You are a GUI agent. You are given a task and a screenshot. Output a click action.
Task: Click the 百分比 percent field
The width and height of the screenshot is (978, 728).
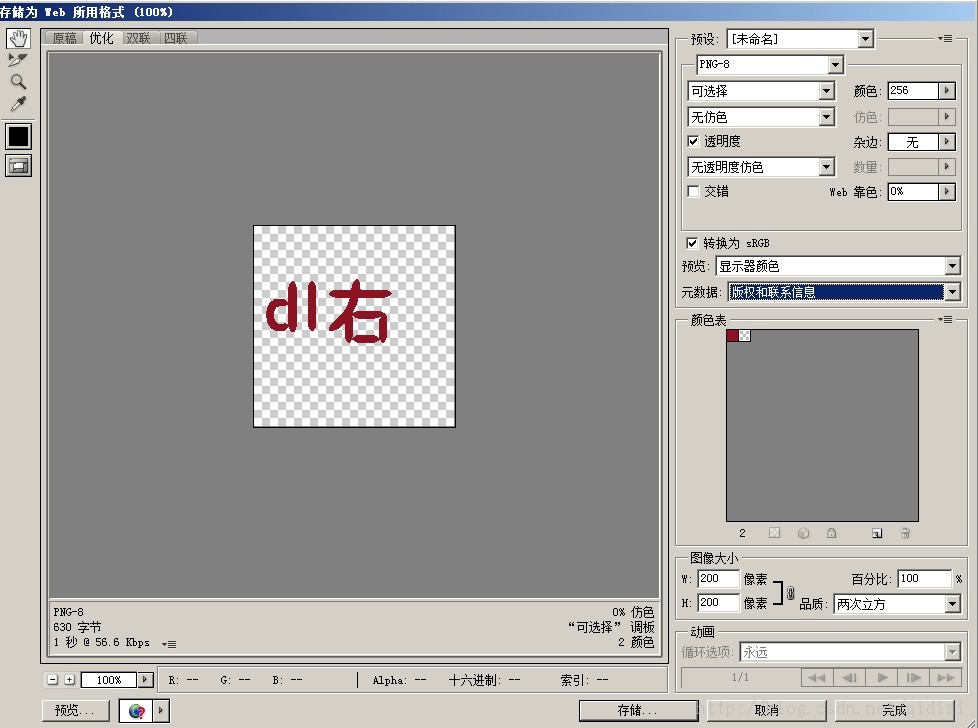[924, 578]
